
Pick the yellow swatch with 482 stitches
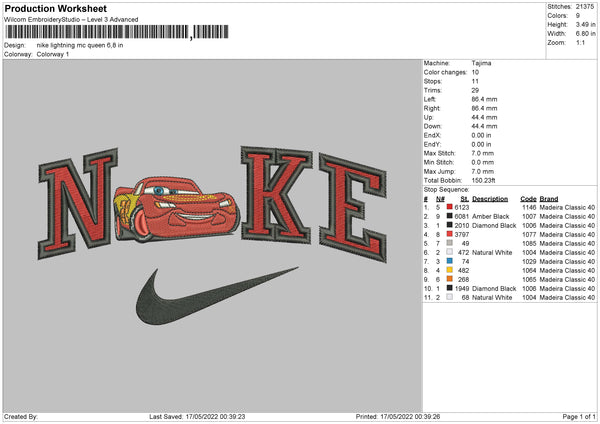click(450, 270)
